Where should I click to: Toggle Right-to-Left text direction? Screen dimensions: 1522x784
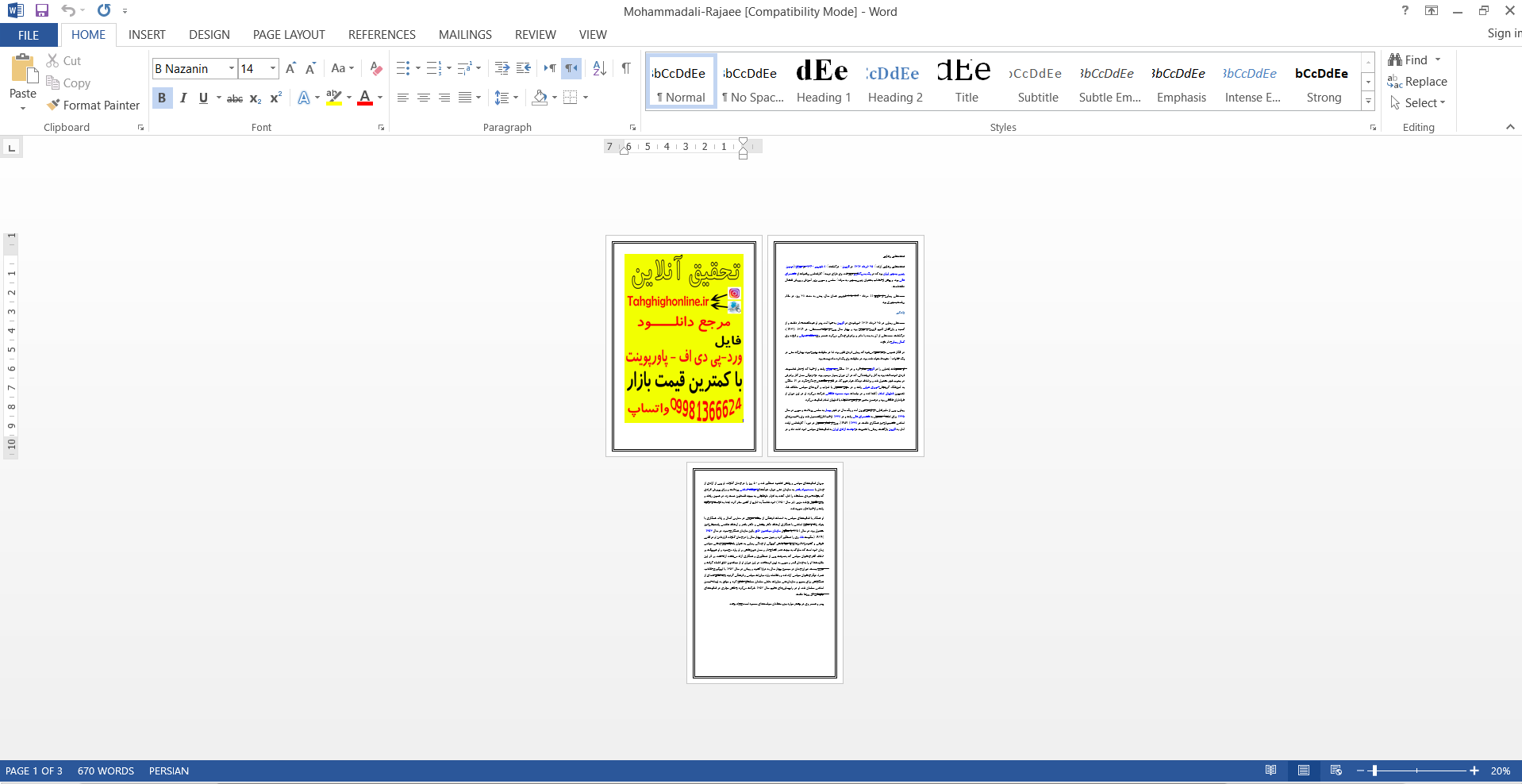[x=571, y=68]
